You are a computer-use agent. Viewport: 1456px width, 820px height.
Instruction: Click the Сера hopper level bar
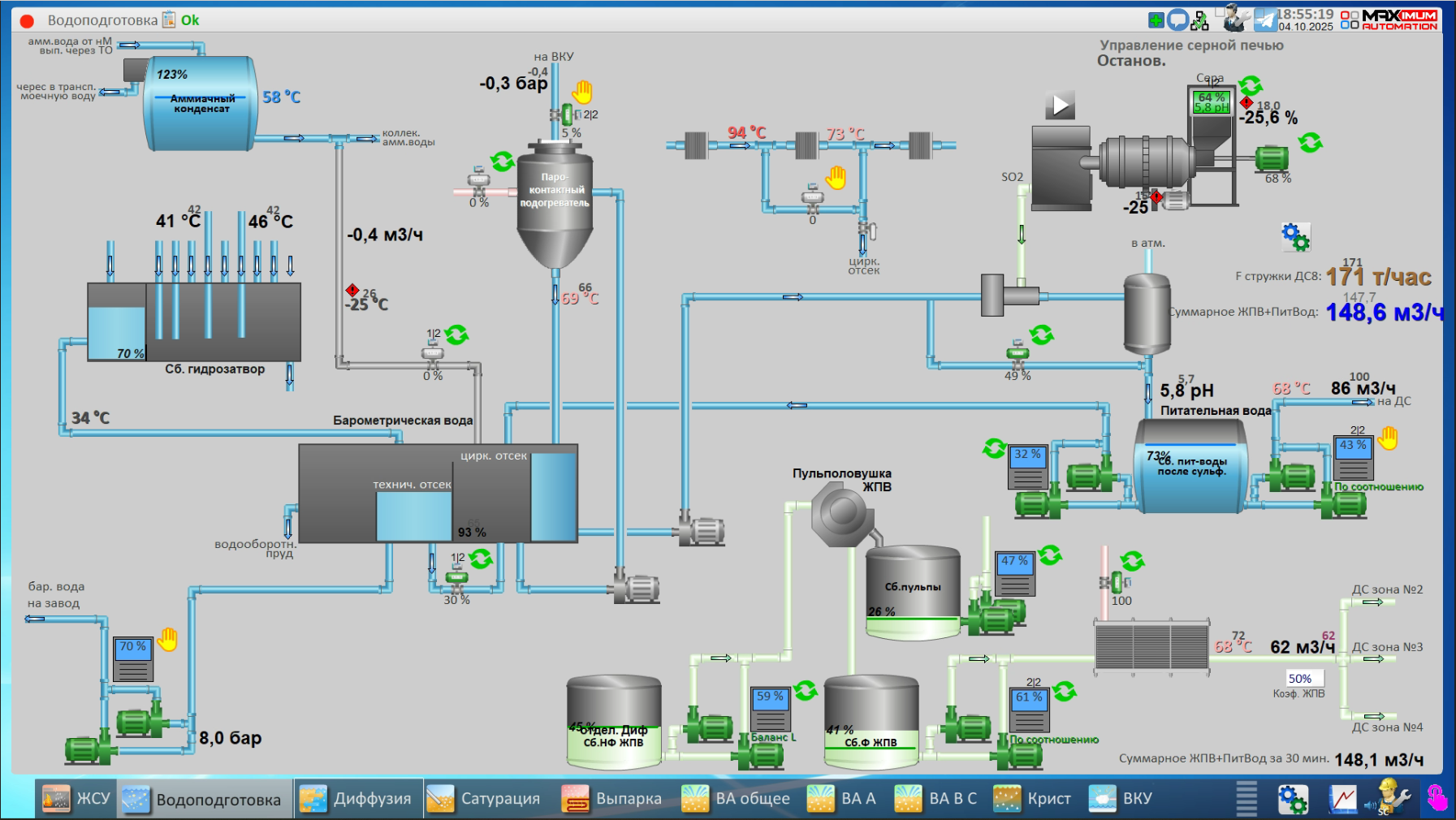(x=1212, y=102)
